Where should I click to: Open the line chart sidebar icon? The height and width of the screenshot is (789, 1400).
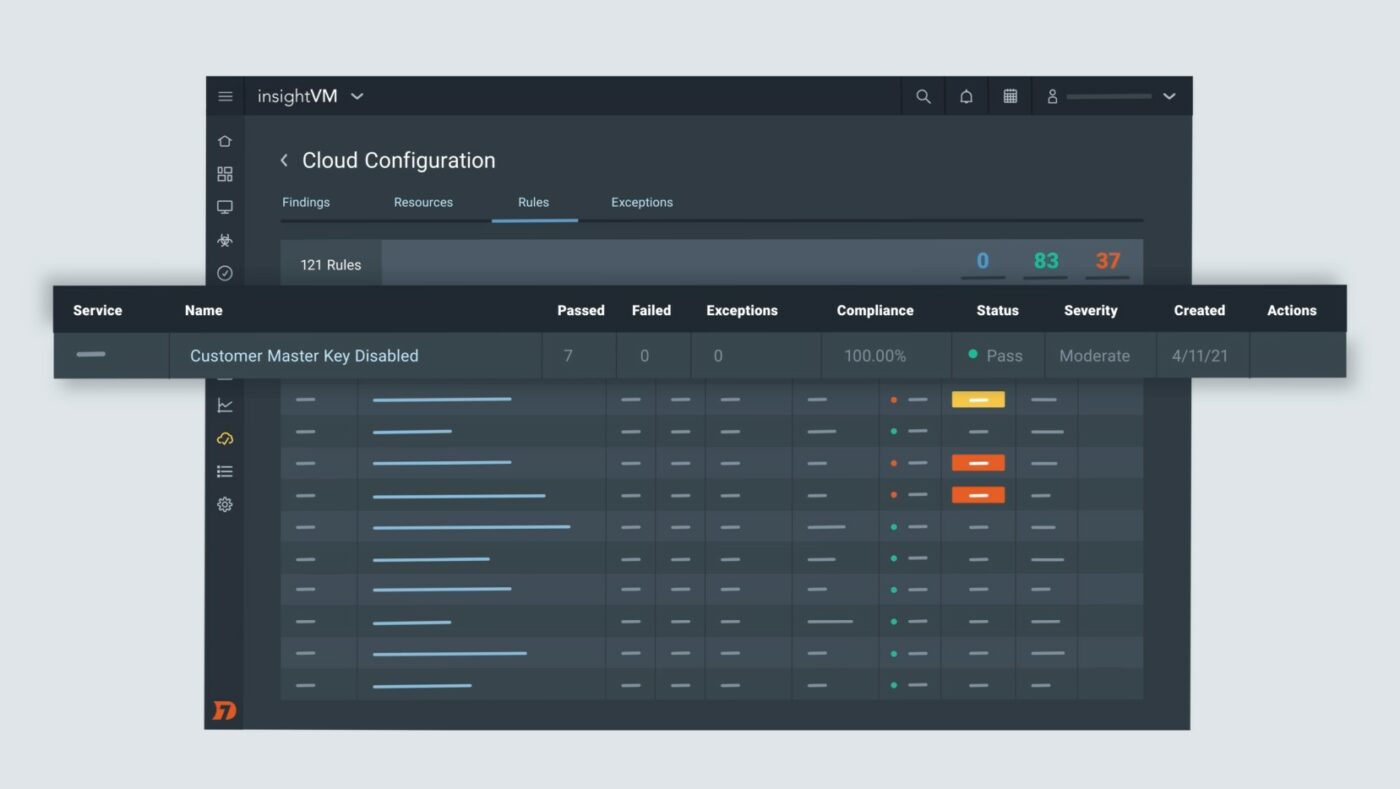point(225,405)
